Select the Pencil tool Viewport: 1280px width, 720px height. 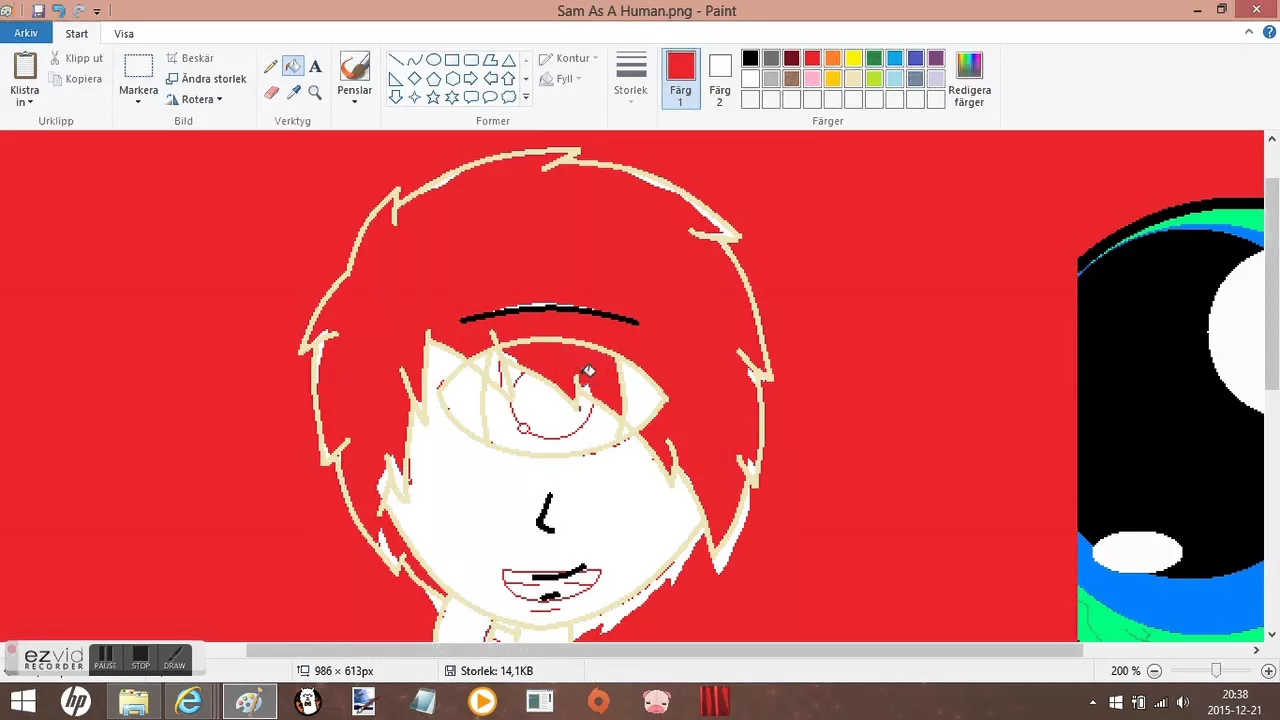click(x=271, y=66)
